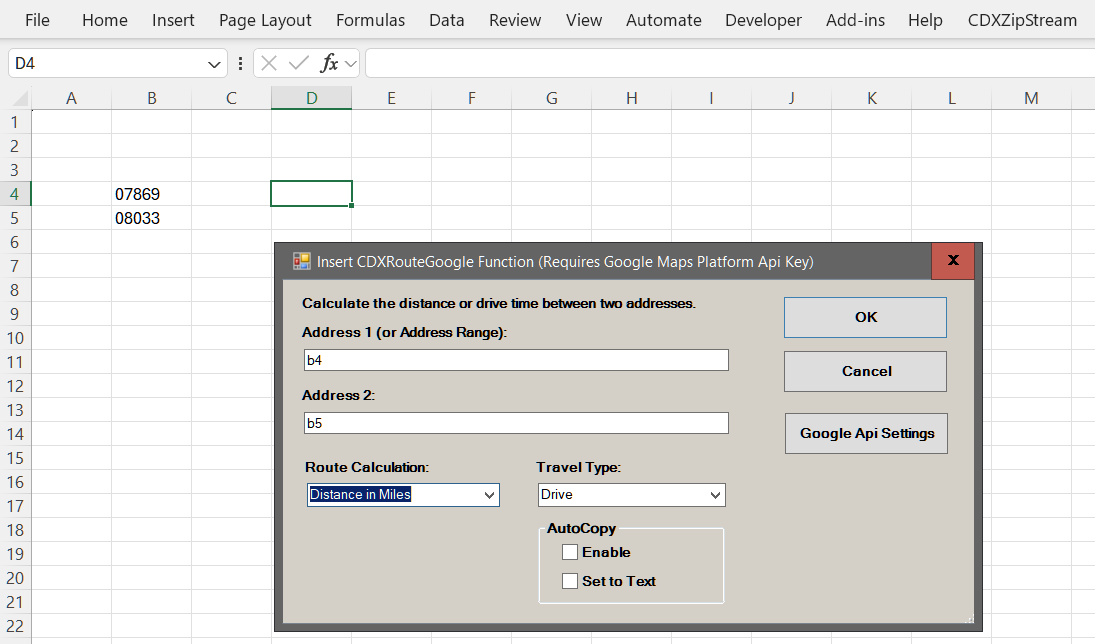Switch to the Home tab
This screenshot has width=1095, height=644.
(105, 20)
